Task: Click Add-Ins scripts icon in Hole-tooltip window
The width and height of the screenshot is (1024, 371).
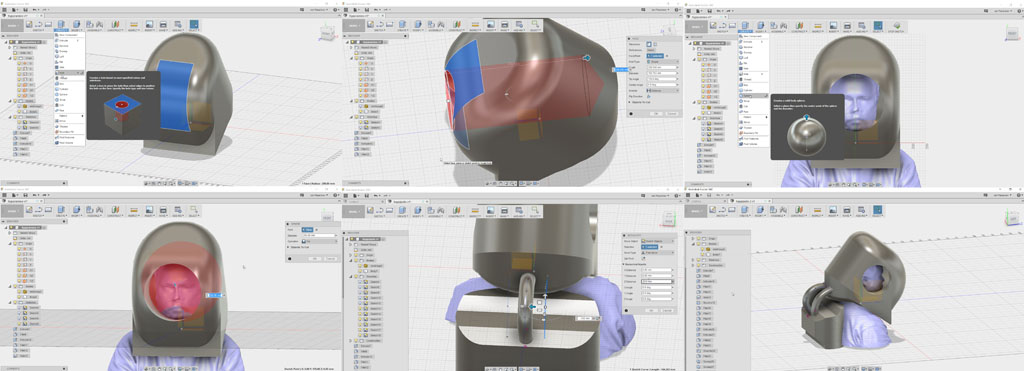Action: [178, 24]
